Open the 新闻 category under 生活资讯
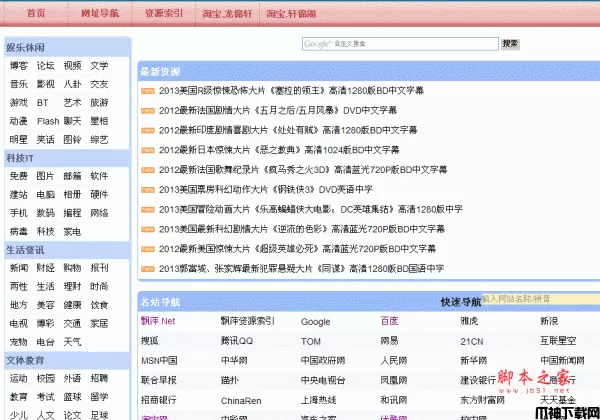This screenshot has width=600, height=420. tap(19, 268)
